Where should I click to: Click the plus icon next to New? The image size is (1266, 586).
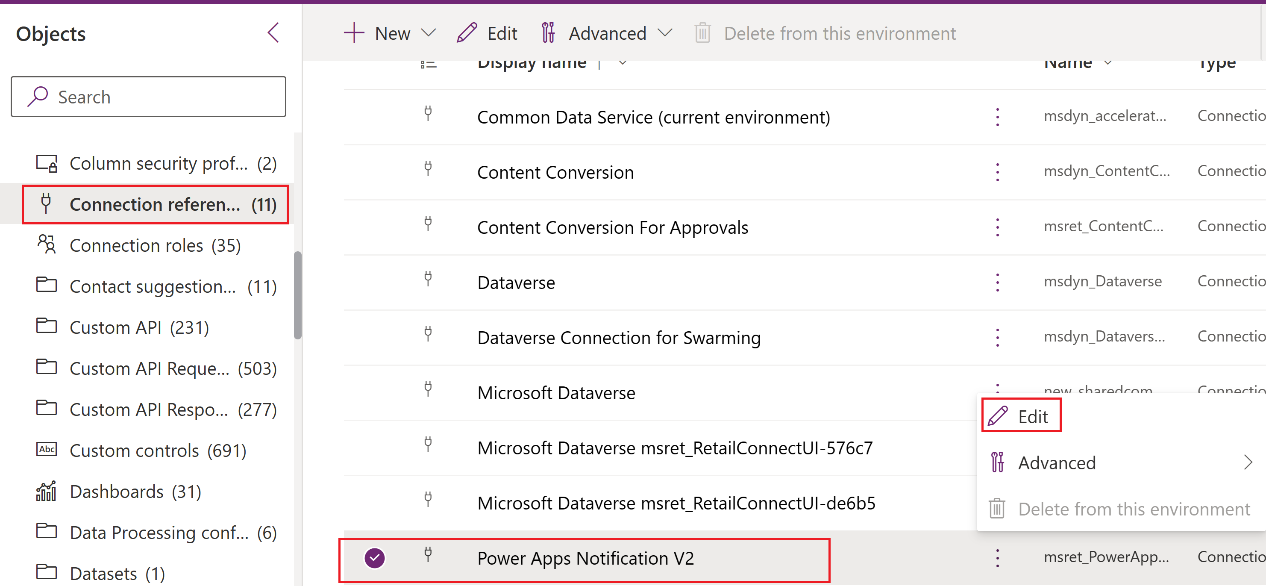tap(353, 33)
